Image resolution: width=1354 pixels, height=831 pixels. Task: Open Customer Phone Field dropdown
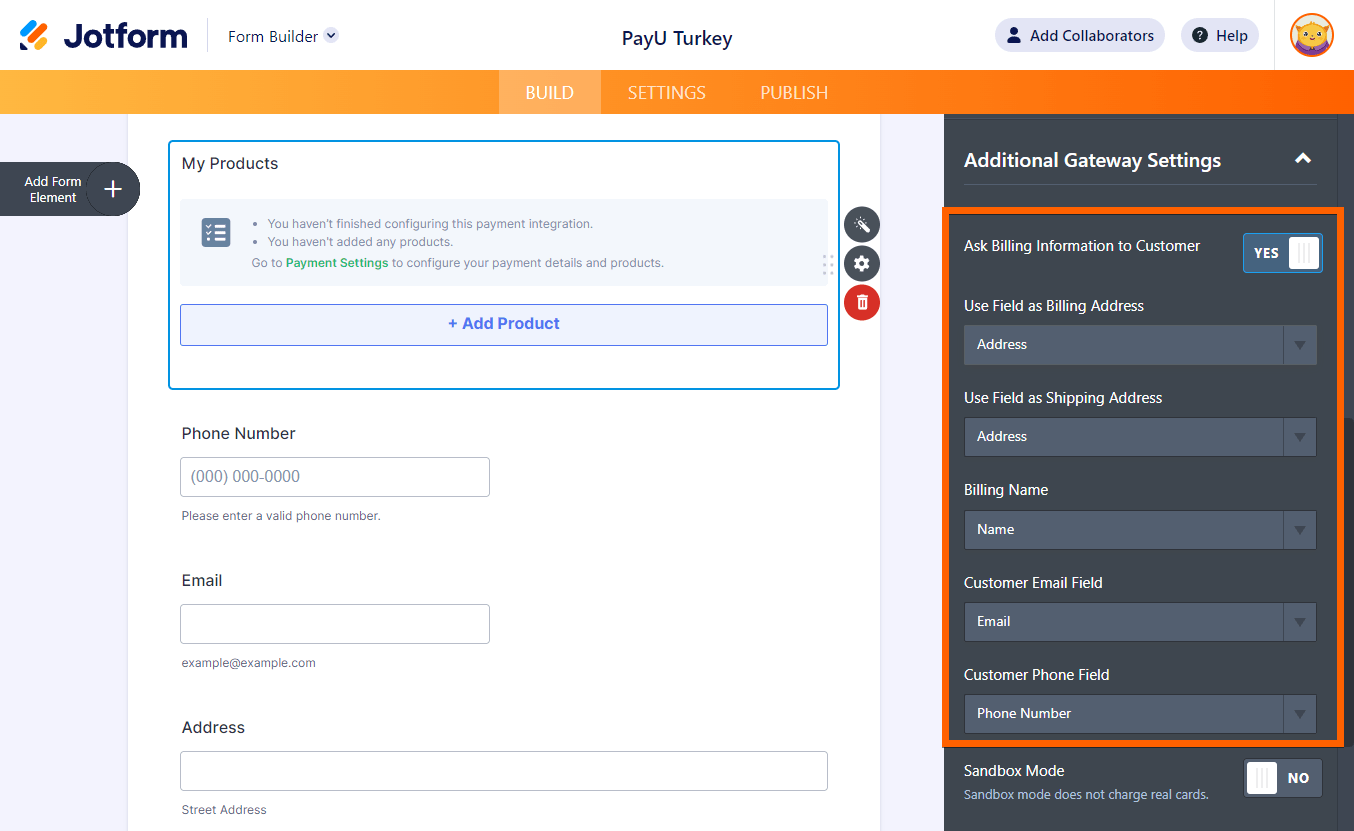tap(1140, 714)
